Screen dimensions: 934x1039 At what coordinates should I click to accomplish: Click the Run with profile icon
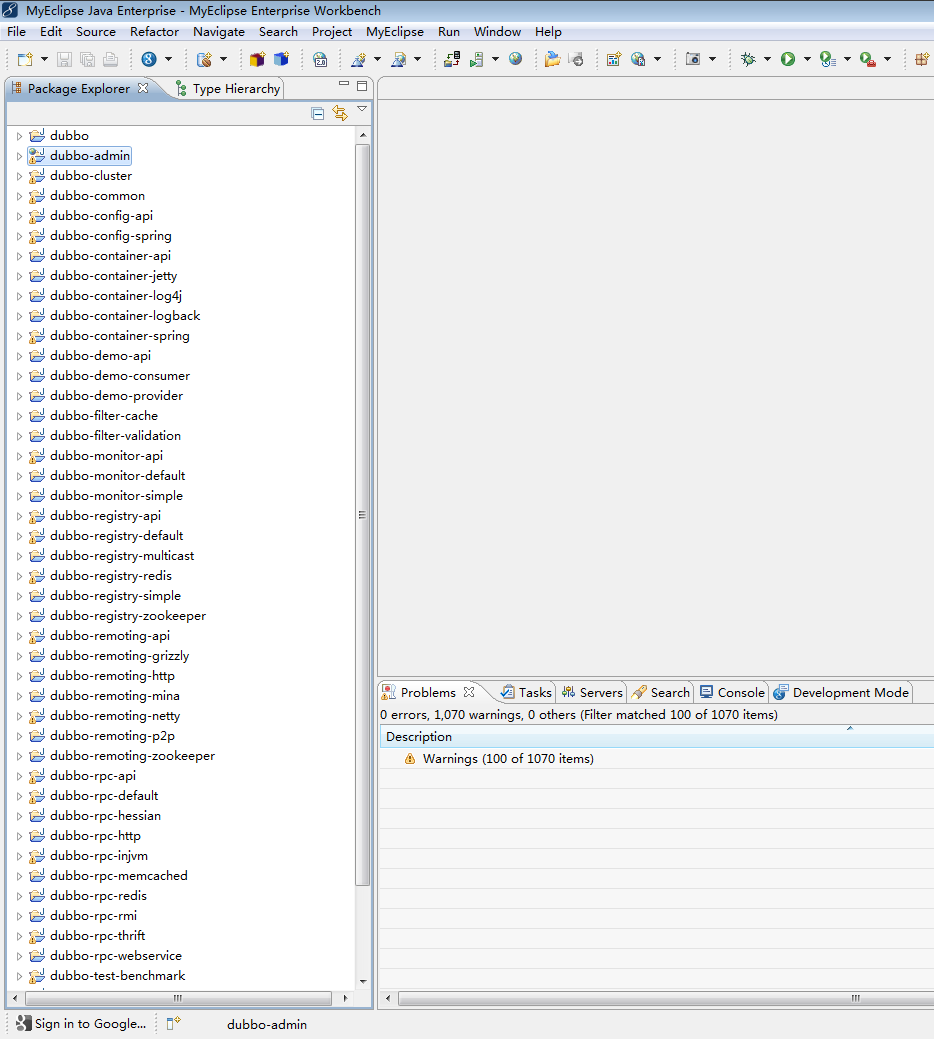[x=827, y=60]
